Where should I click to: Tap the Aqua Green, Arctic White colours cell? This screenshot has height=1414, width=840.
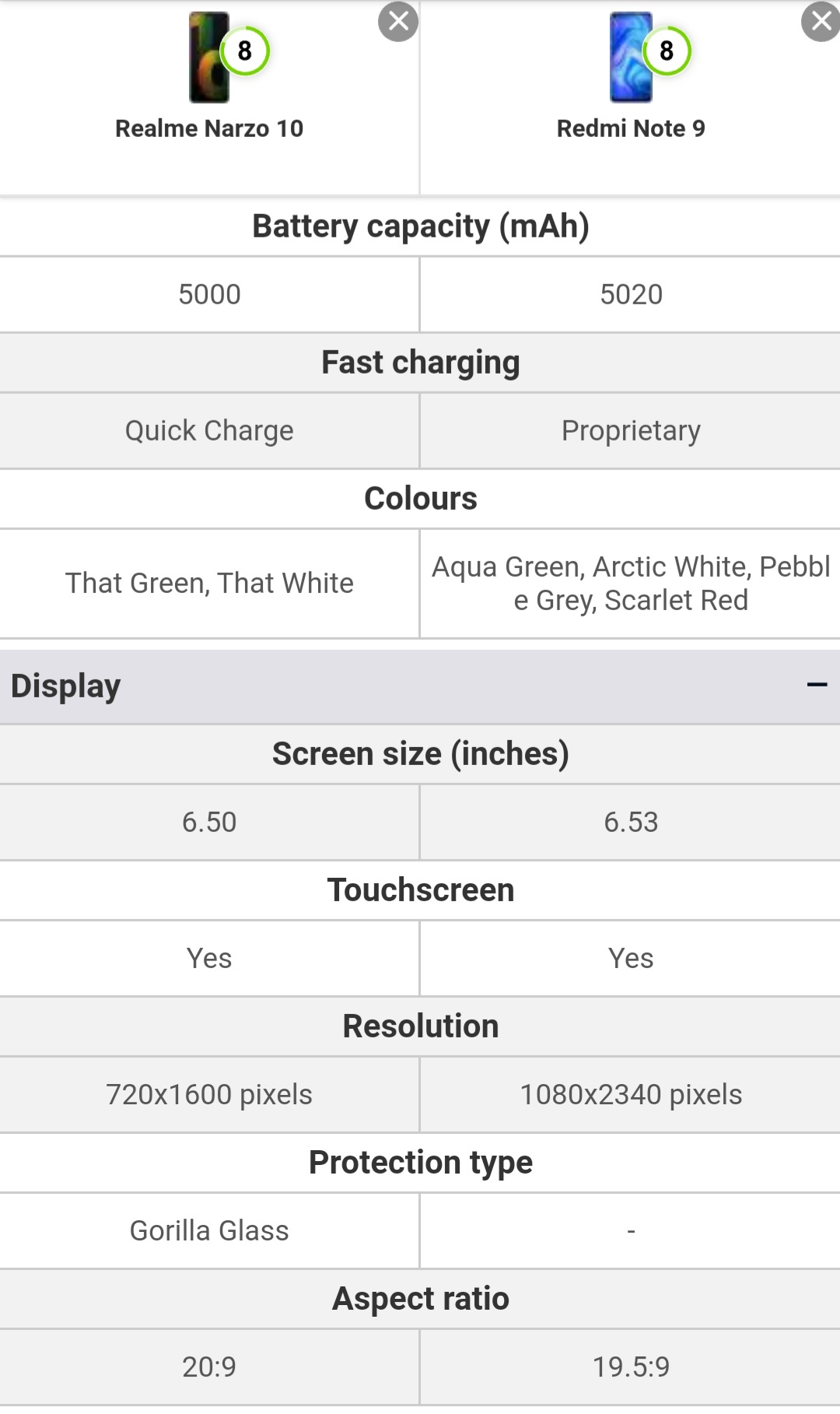[x=631, y=584]
